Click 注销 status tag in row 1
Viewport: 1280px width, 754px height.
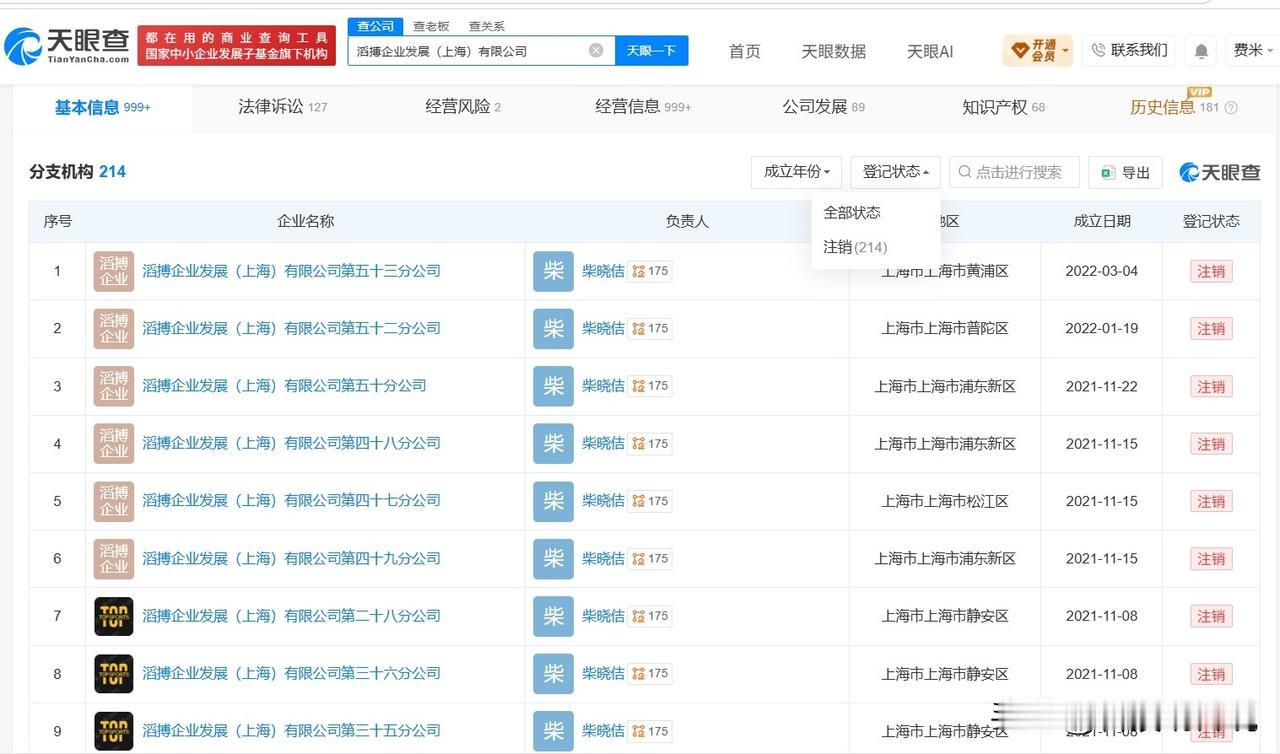point(1211,271)
